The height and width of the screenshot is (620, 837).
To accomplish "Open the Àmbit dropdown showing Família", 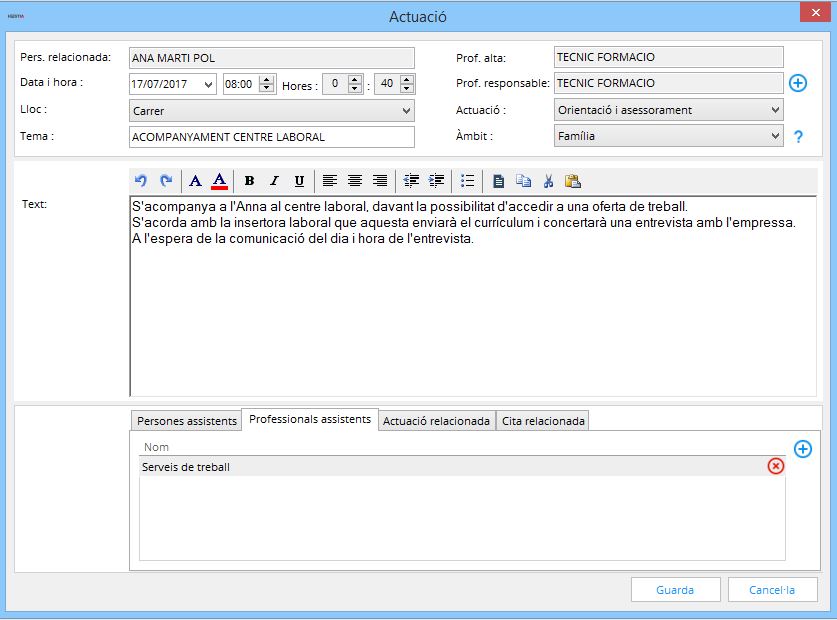I will point(669,136).
